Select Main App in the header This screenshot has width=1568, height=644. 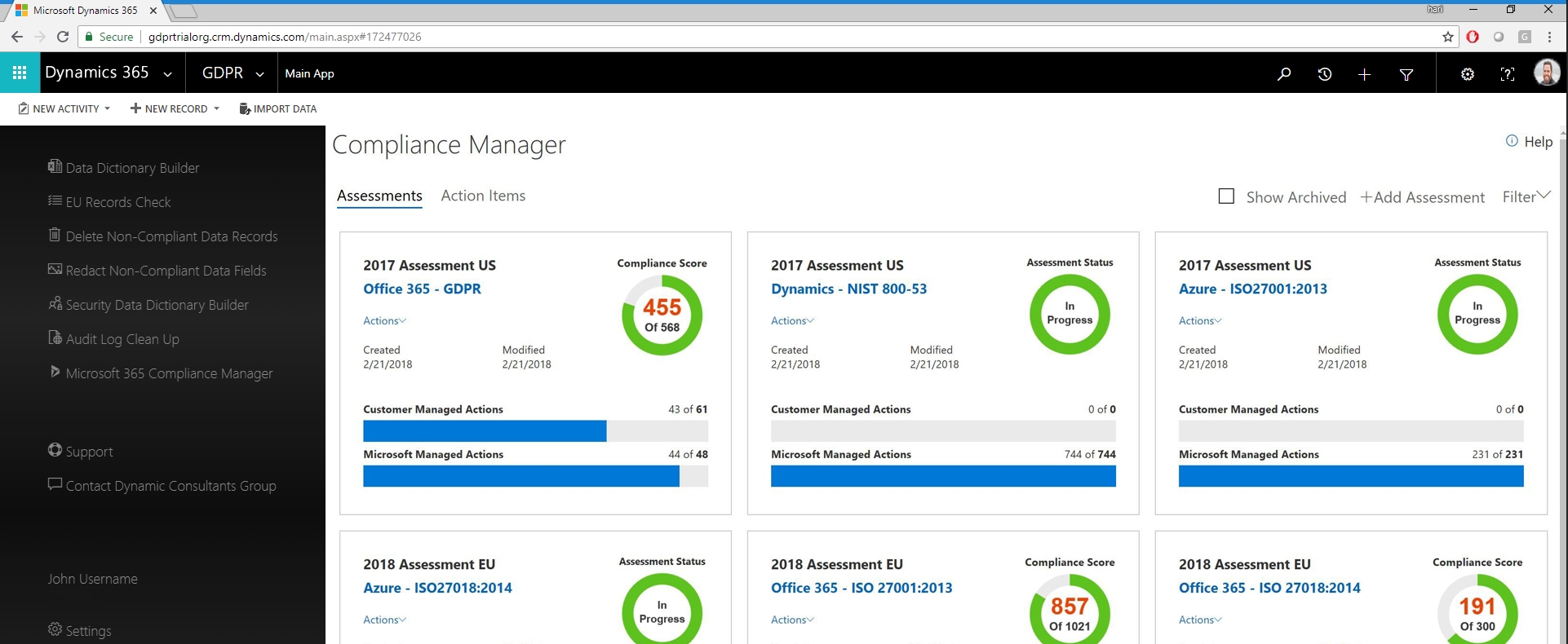309,73
